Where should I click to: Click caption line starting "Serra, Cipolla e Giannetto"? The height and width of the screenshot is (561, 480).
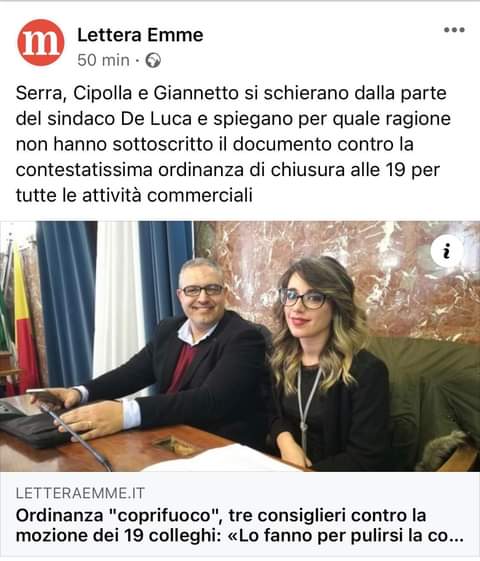[231, 93]
